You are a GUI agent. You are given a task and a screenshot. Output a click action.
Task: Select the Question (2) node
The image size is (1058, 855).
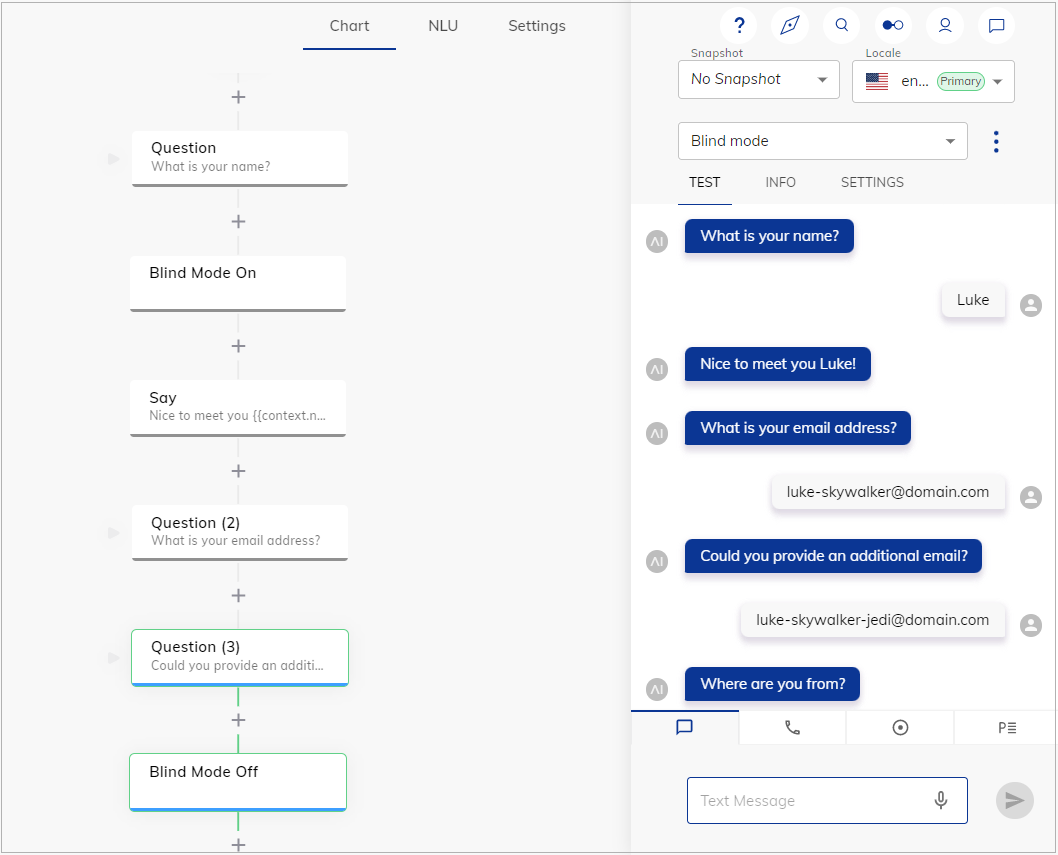240,533
